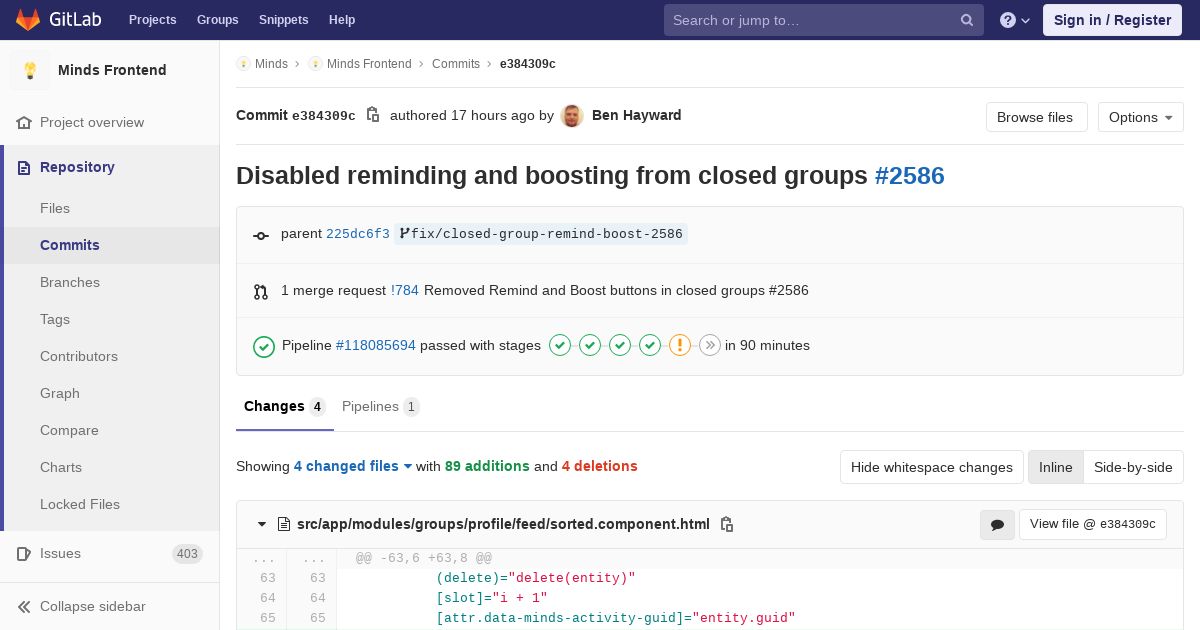The image size is (1200, 630).
Task: Click Ben Hayward's avatar
Action: click(x=572, y=116)
